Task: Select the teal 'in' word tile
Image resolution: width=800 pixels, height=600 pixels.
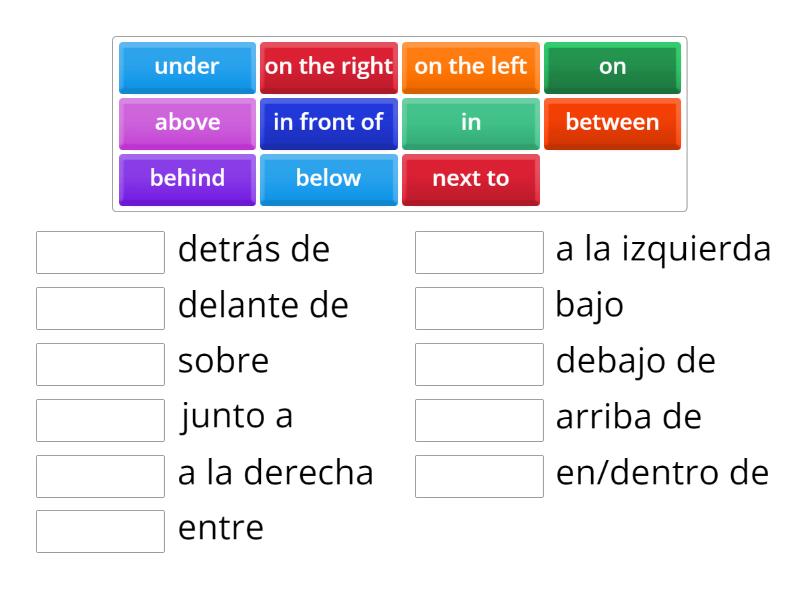Action: pyautogui.click(x=470, y=123)
